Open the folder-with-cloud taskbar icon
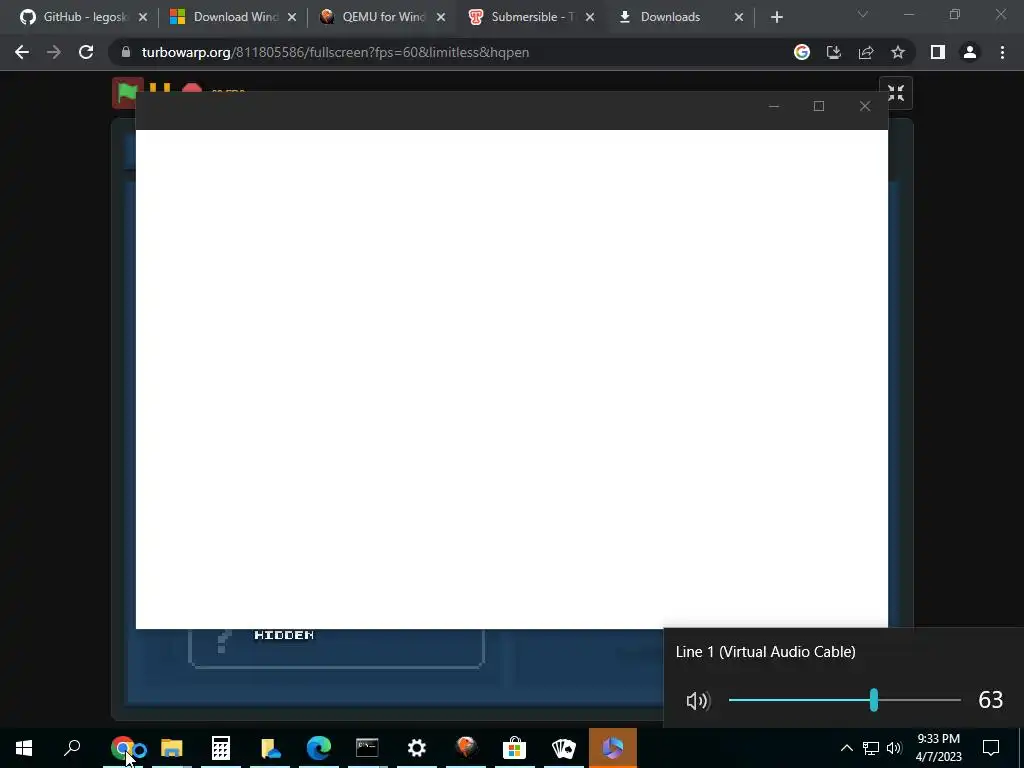The image size is (1024, 768). 270,748
